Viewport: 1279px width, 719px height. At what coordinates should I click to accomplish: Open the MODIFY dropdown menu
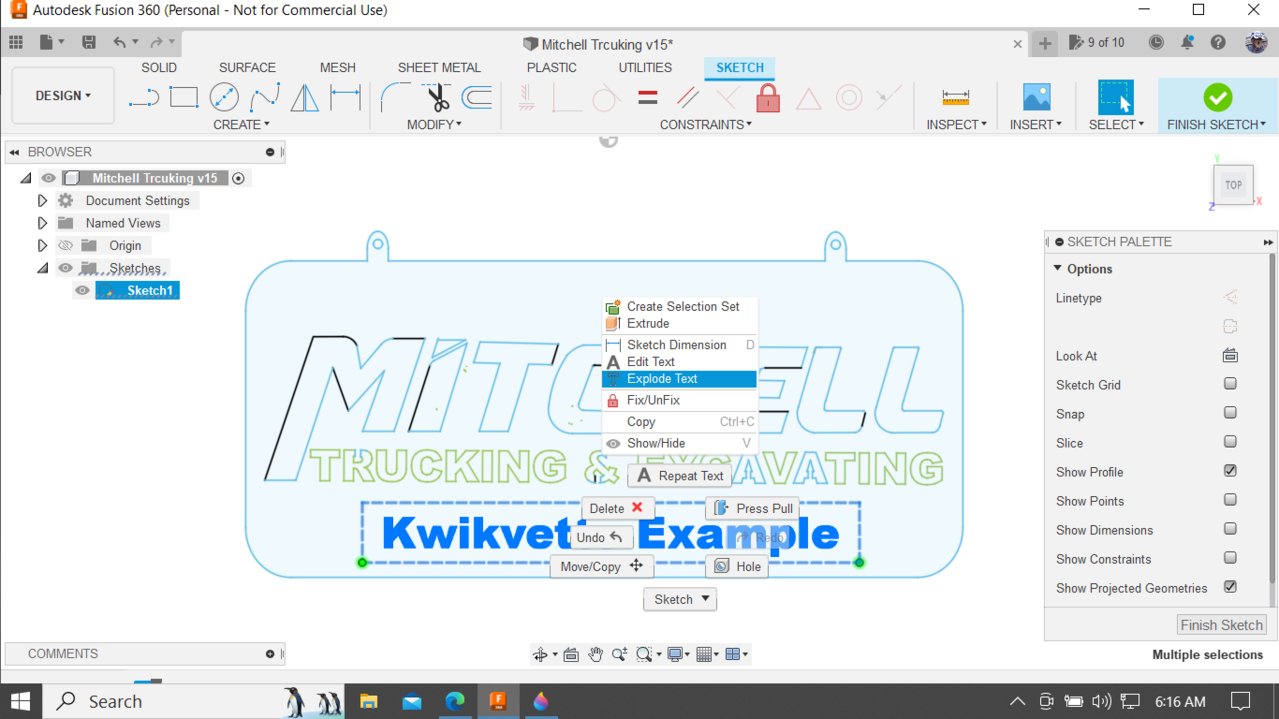pos(434,125)
